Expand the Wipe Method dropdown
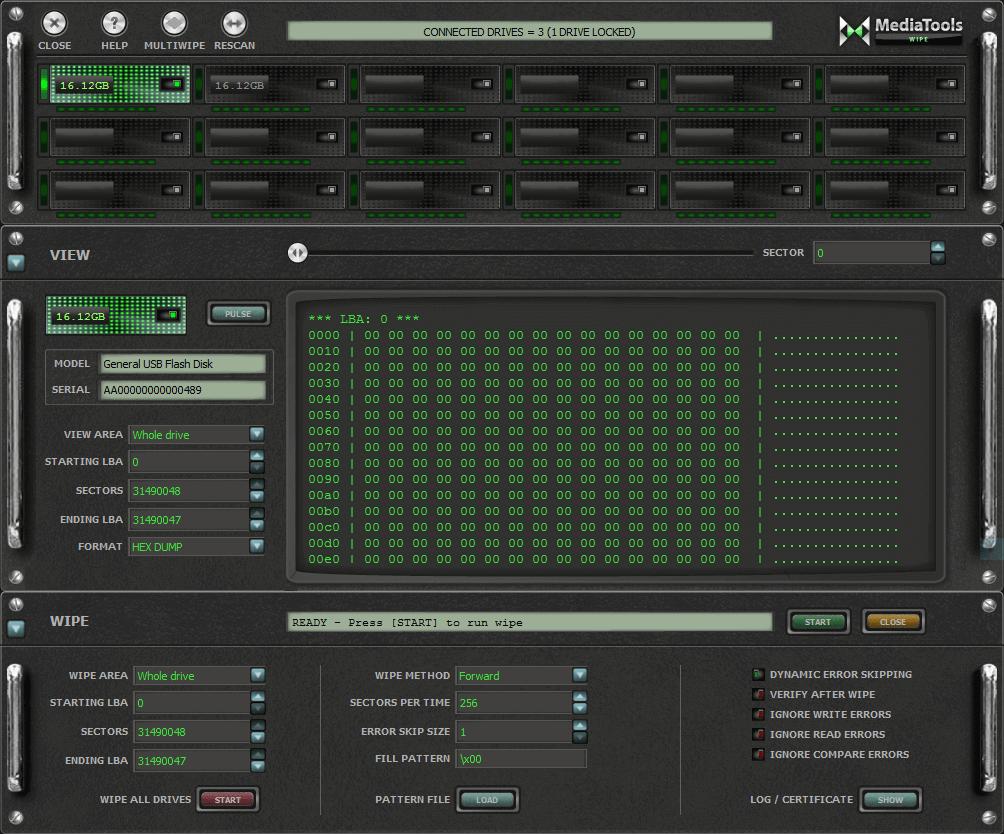 (579, 676)
